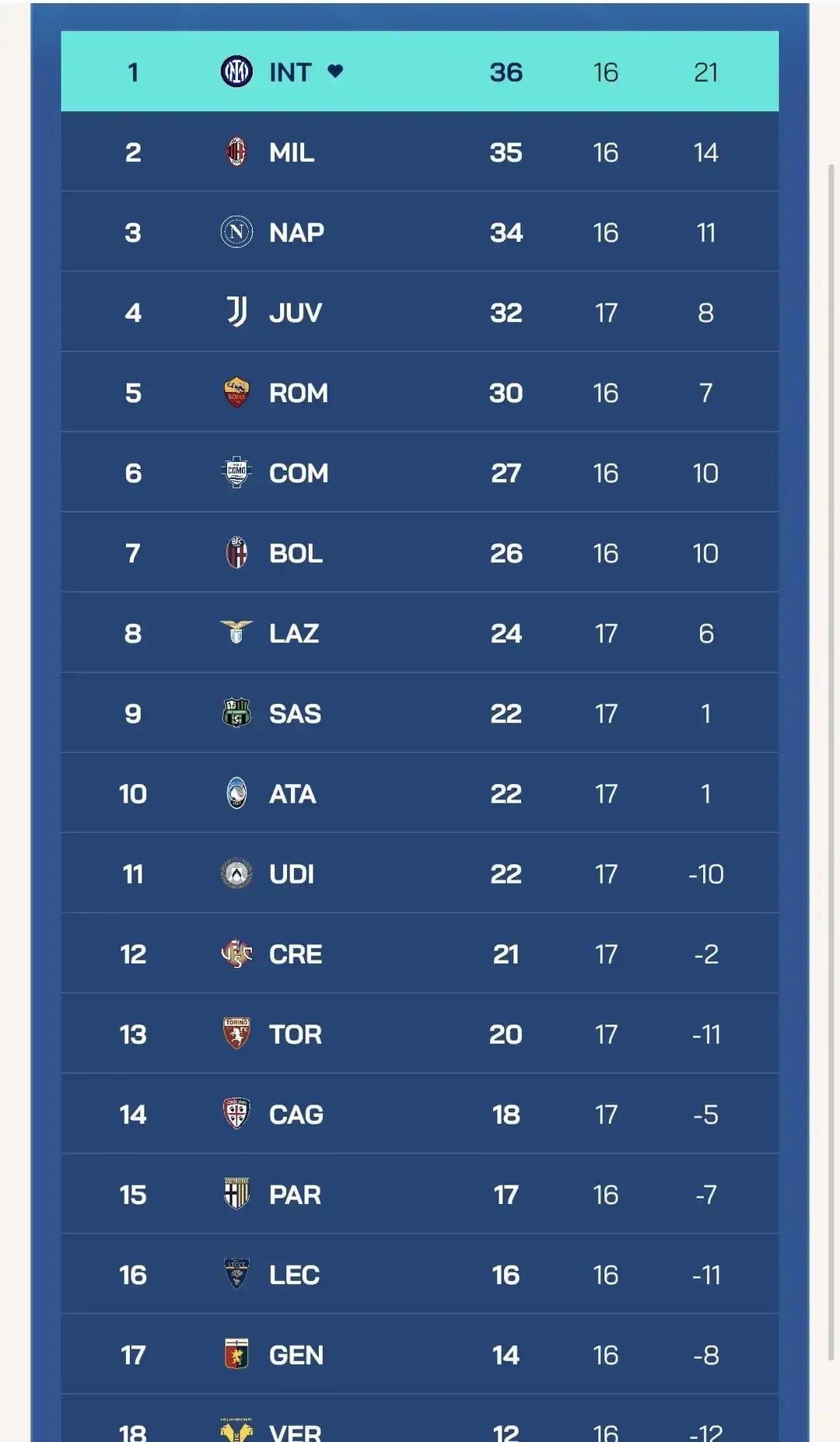
Task: Toggle the favorite heart next to INT
Action: click(x=335, y=72)
